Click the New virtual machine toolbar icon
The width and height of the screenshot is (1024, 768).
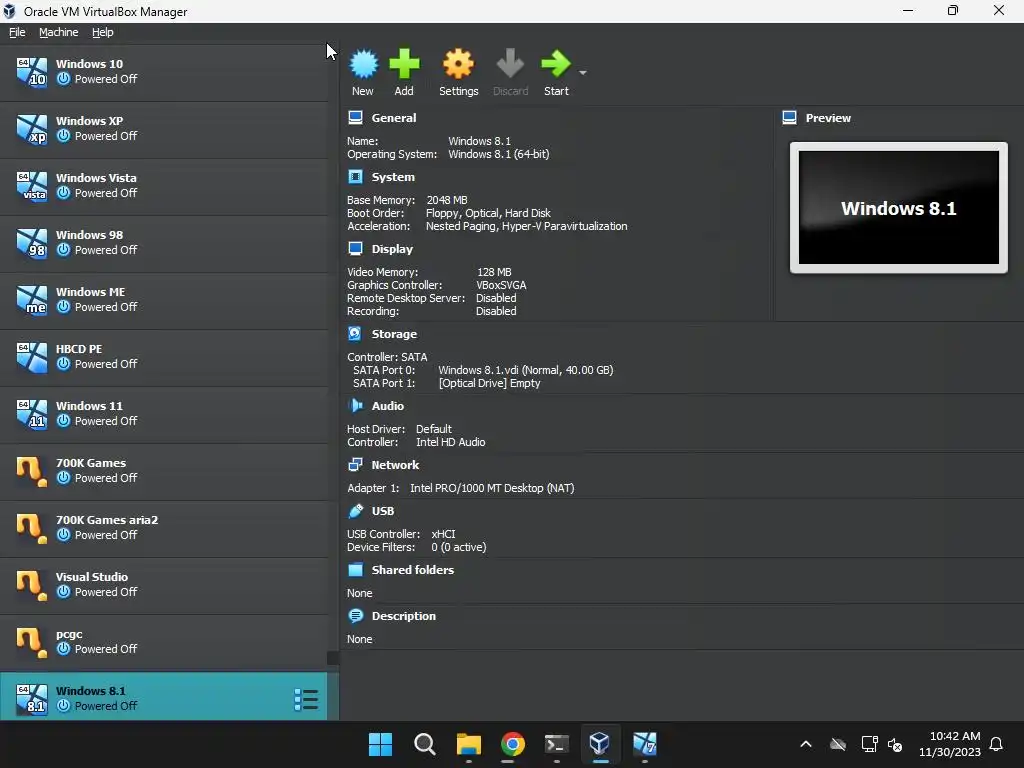click(363, 64)
